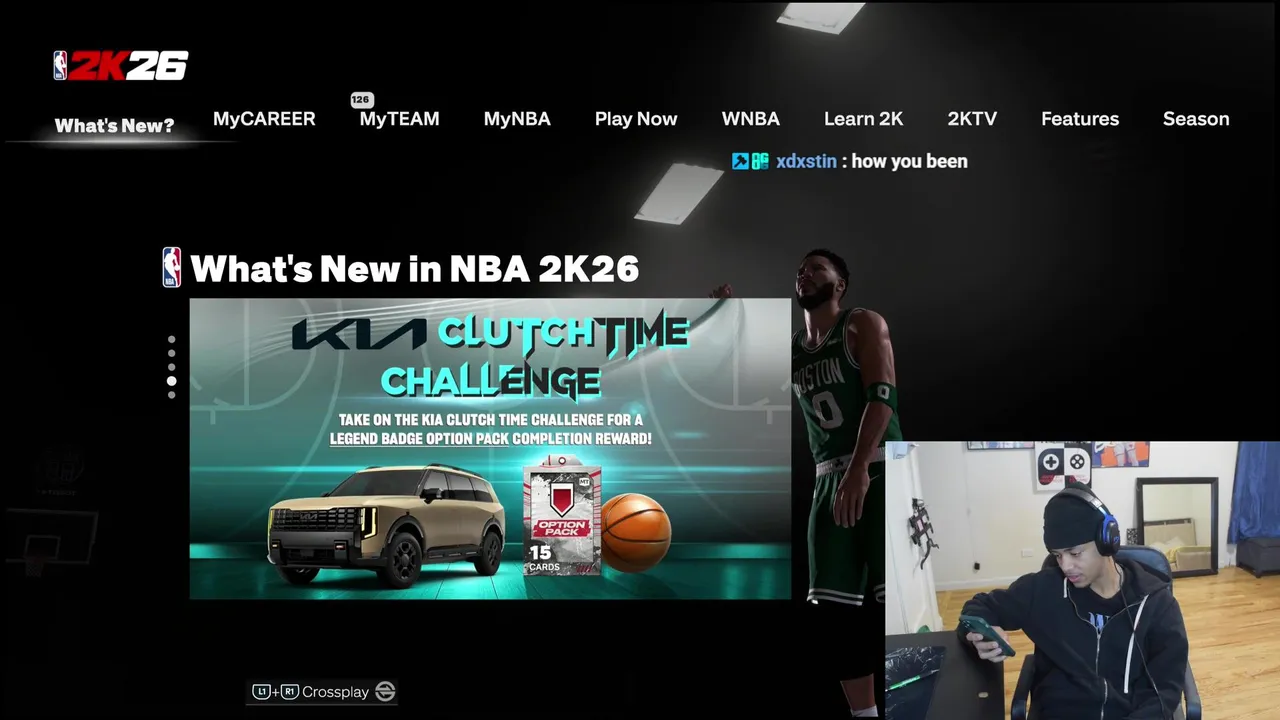Open the 2KTV tab
1280x720 pixels.
pyautogui.click(x=972, y=119)
